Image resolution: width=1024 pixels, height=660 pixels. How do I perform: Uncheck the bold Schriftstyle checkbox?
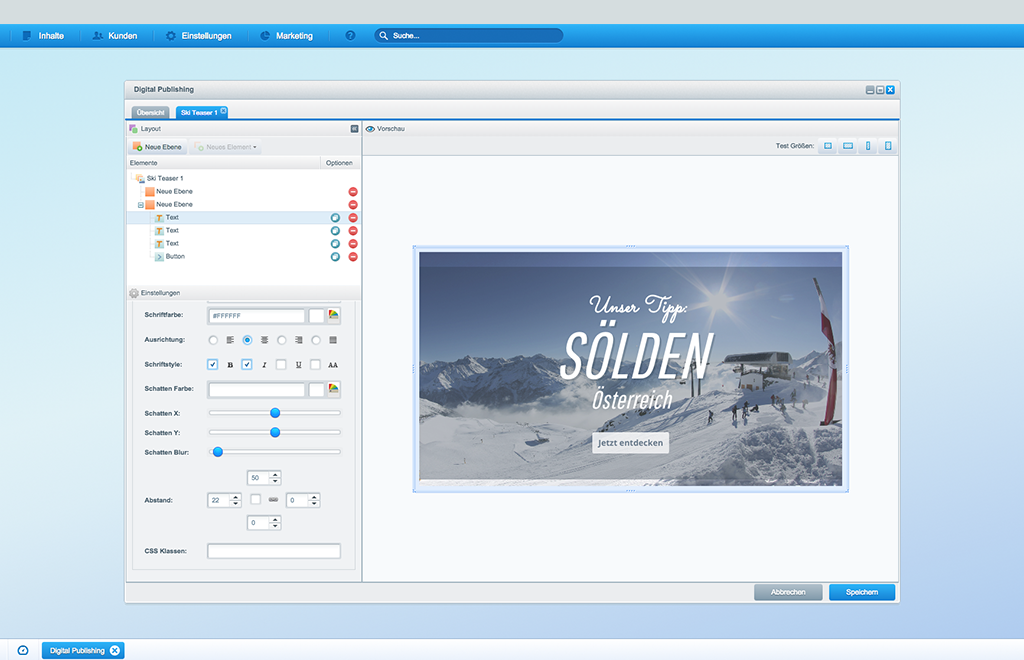pyautogui.click(x=212, y=364)
